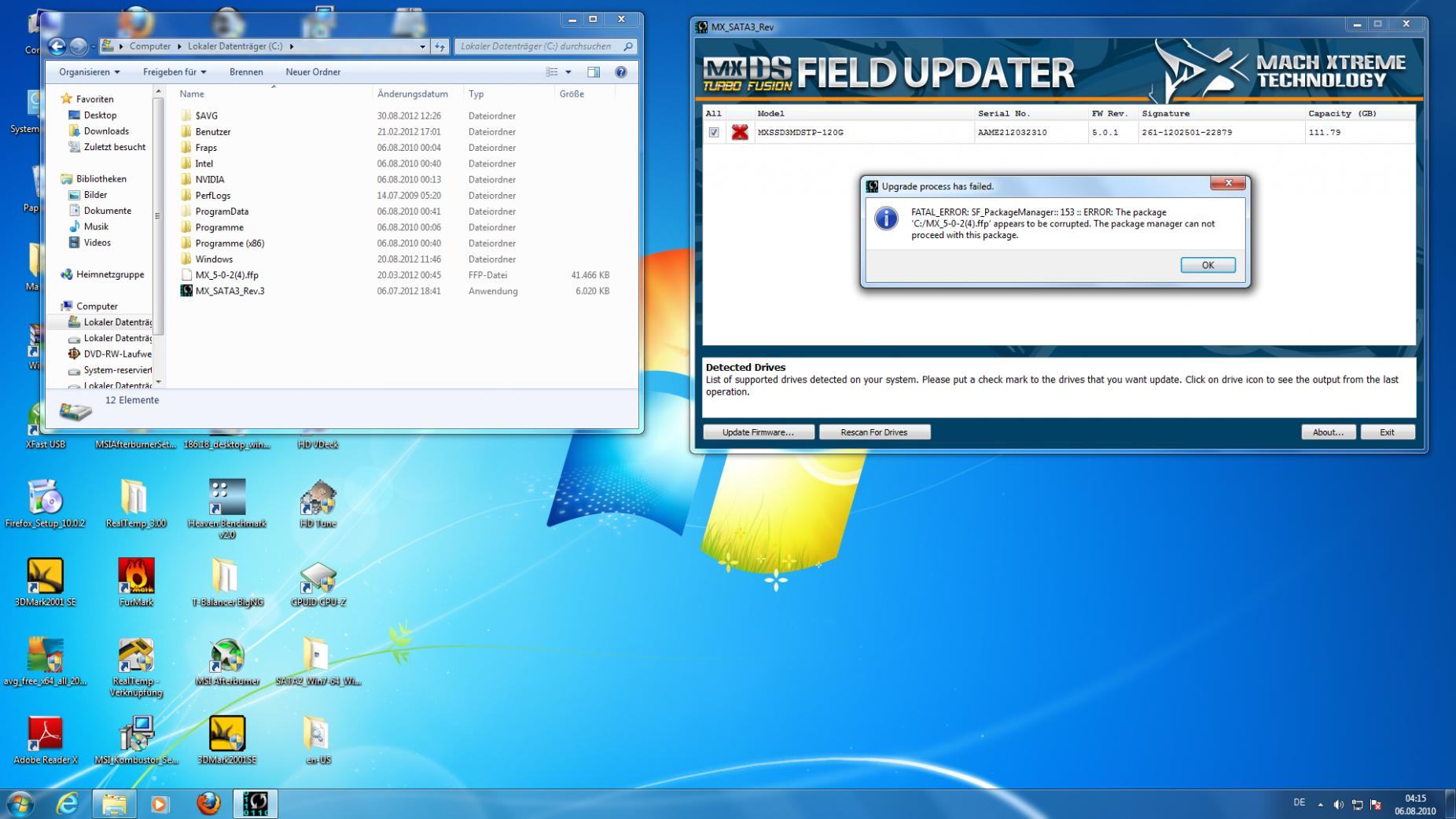Click OK in the upgrade failed dialog
Screen dimensions: 1456x819
coord(1208,265)
